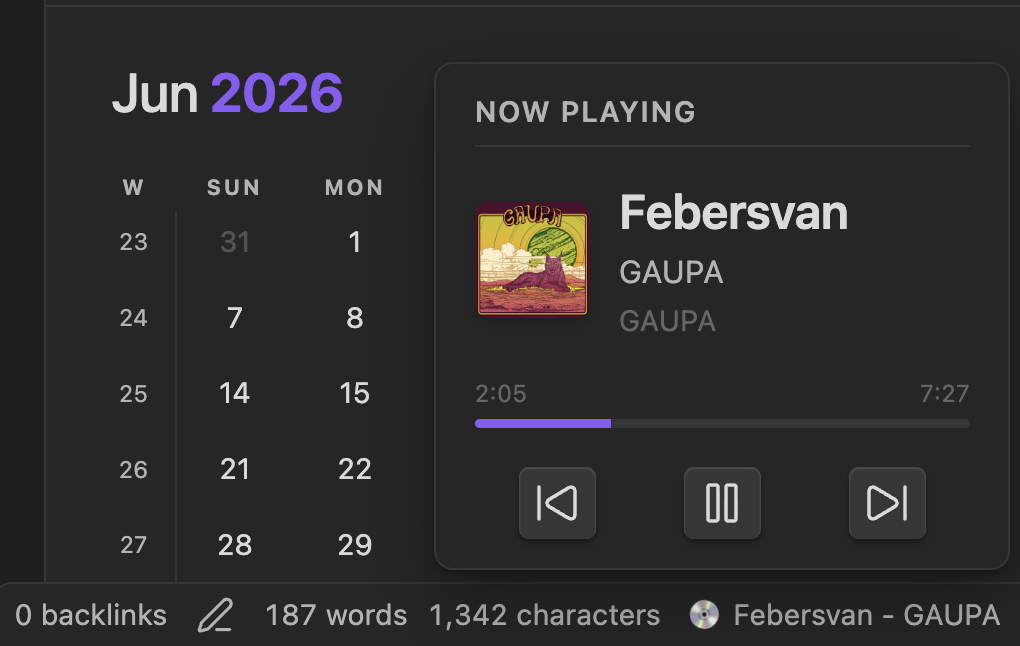Select June 22 in the calendar
This screenshot has width=1020, height=646.
tap(355, 470)
